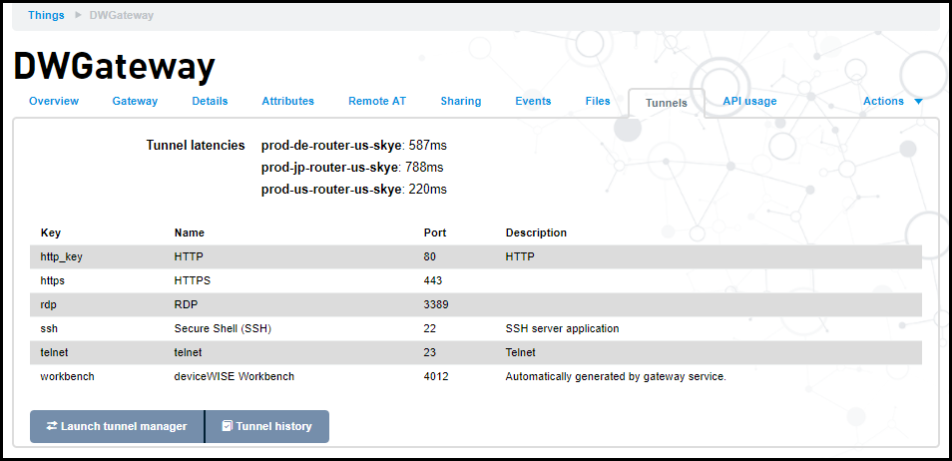
Task: Click the Description column header
Action: (536, 233)
